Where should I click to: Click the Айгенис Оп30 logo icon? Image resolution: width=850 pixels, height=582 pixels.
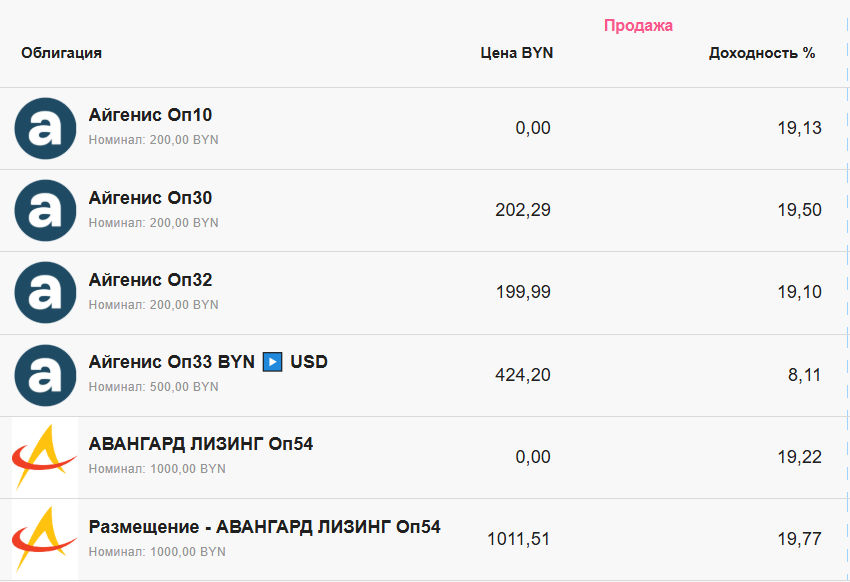tap(45, 210)
